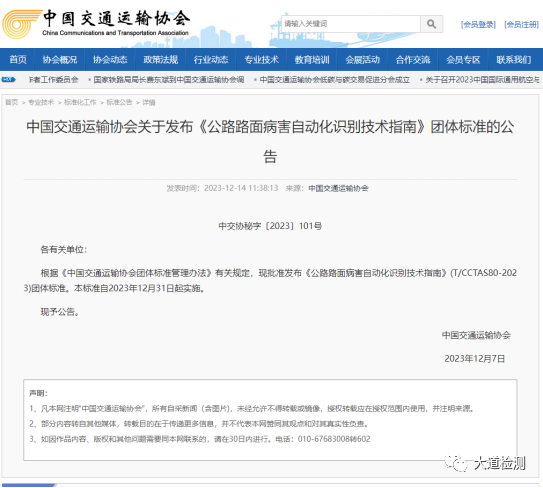Click disclaimer item 2 about 转载自其他媒体
The width and height of the screenshot is (543, 488).
pyautogui.click(x=199, y=424)
